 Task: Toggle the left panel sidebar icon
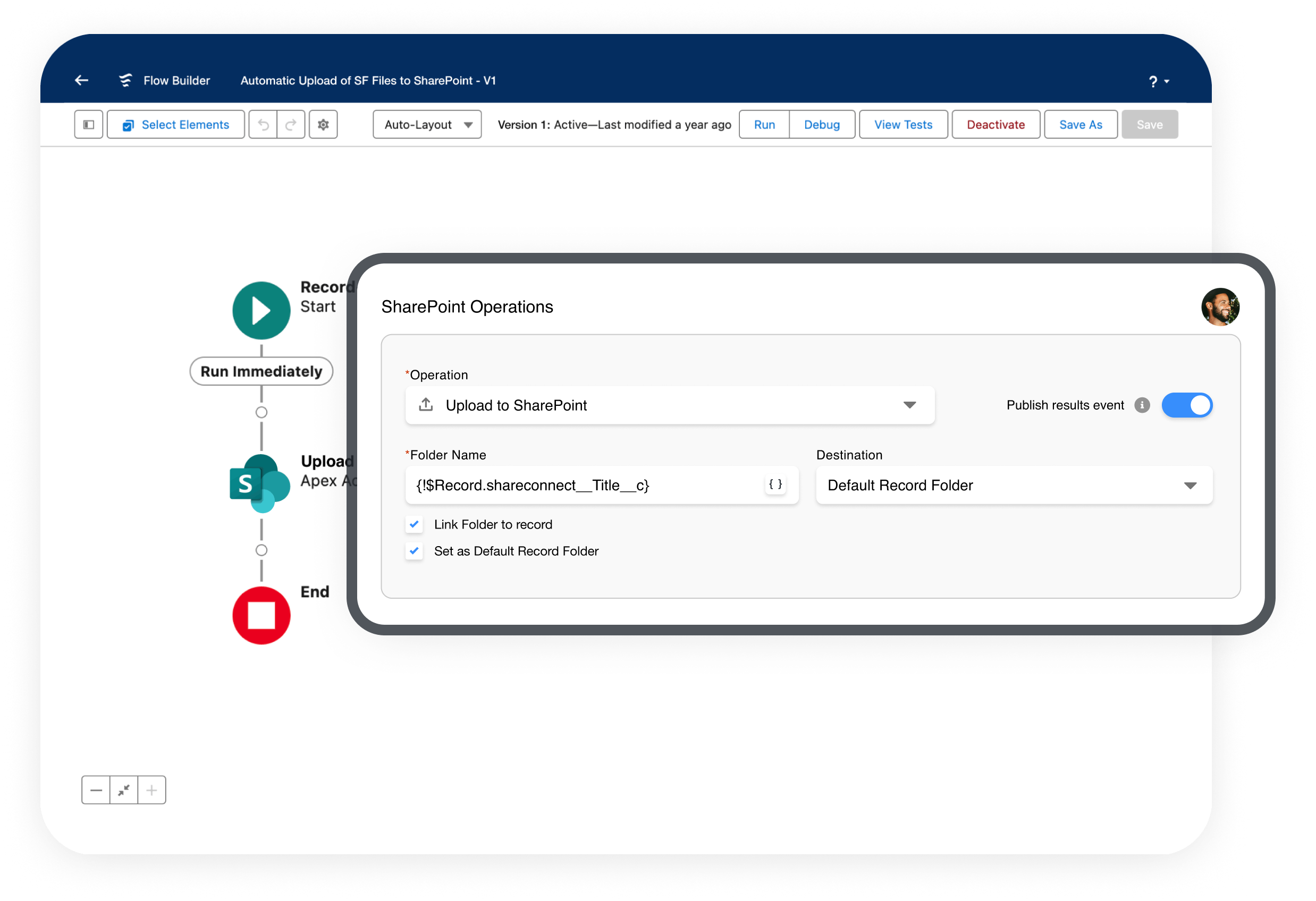pos(89,124)
